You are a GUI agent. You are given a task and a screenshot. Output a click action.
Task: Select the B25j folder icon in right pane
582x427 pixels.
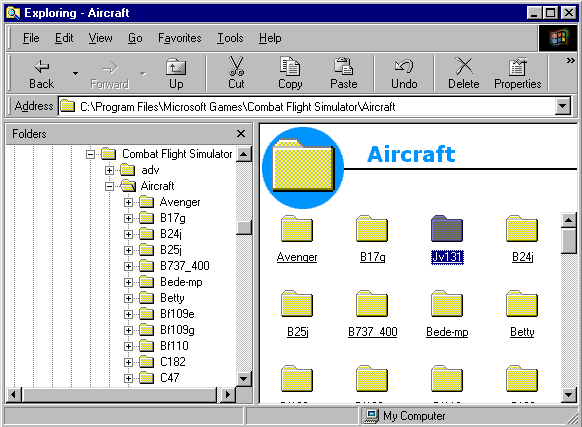pyautogui.click(x=297, y=304)
